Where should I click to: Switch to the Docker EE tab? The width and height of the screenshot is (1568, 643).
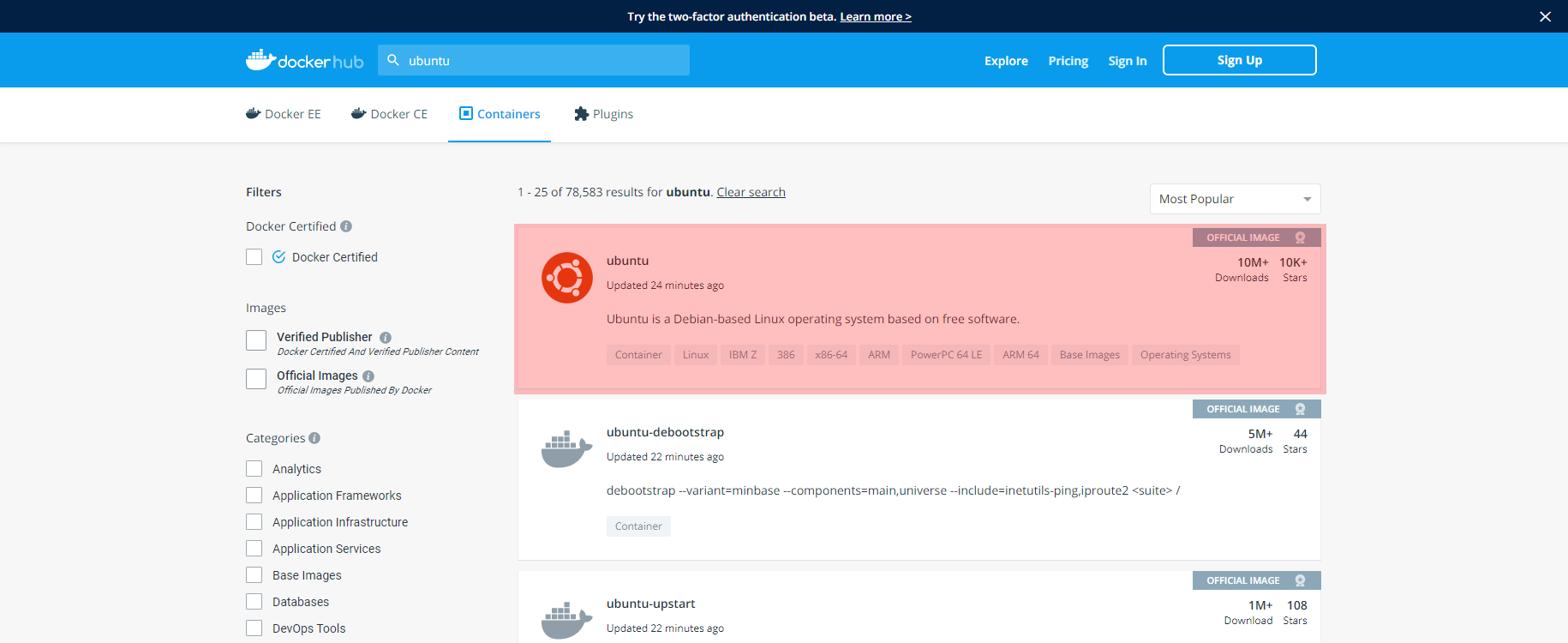284,114
